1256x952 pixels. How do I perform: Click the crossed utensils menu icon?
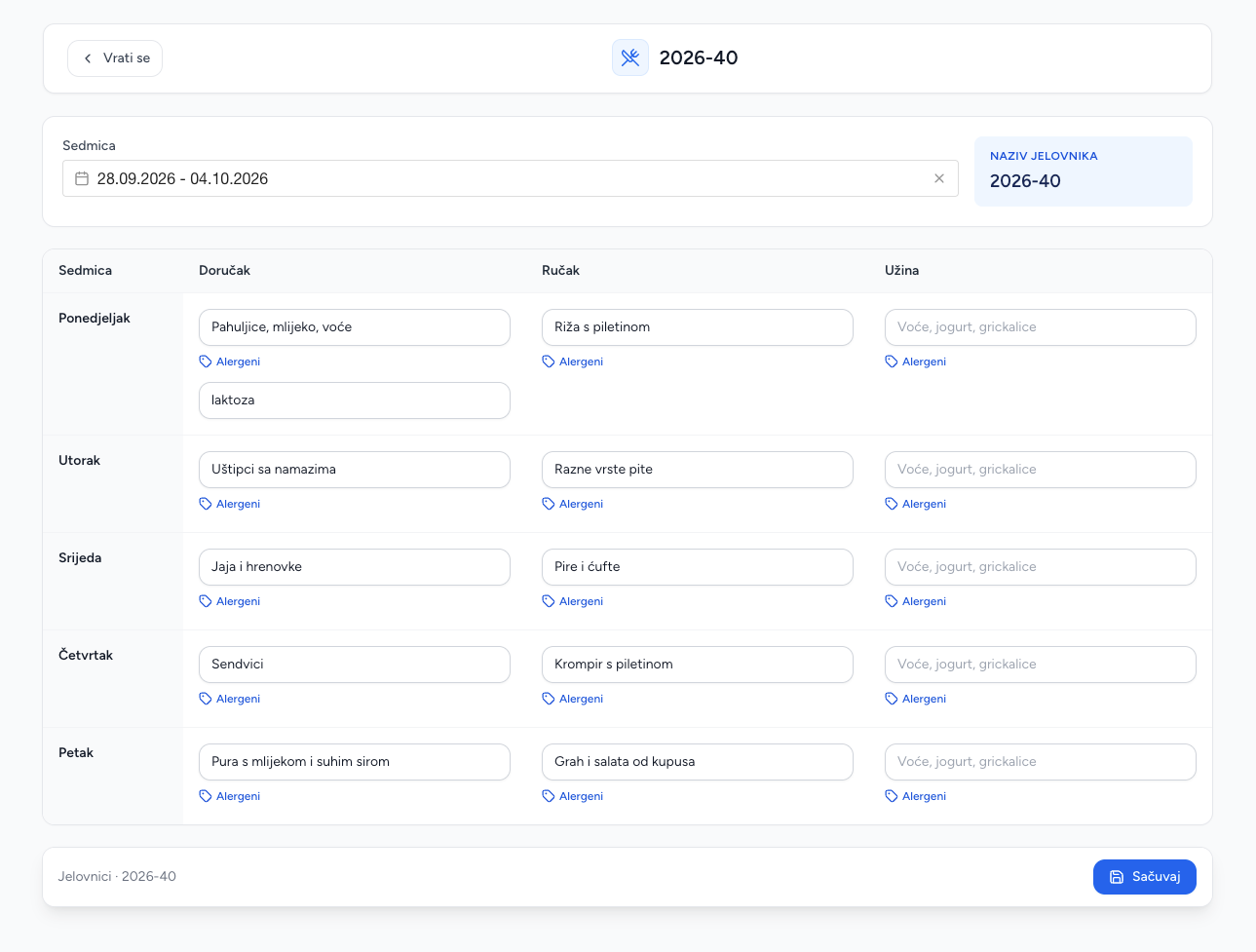coord(630,58)
